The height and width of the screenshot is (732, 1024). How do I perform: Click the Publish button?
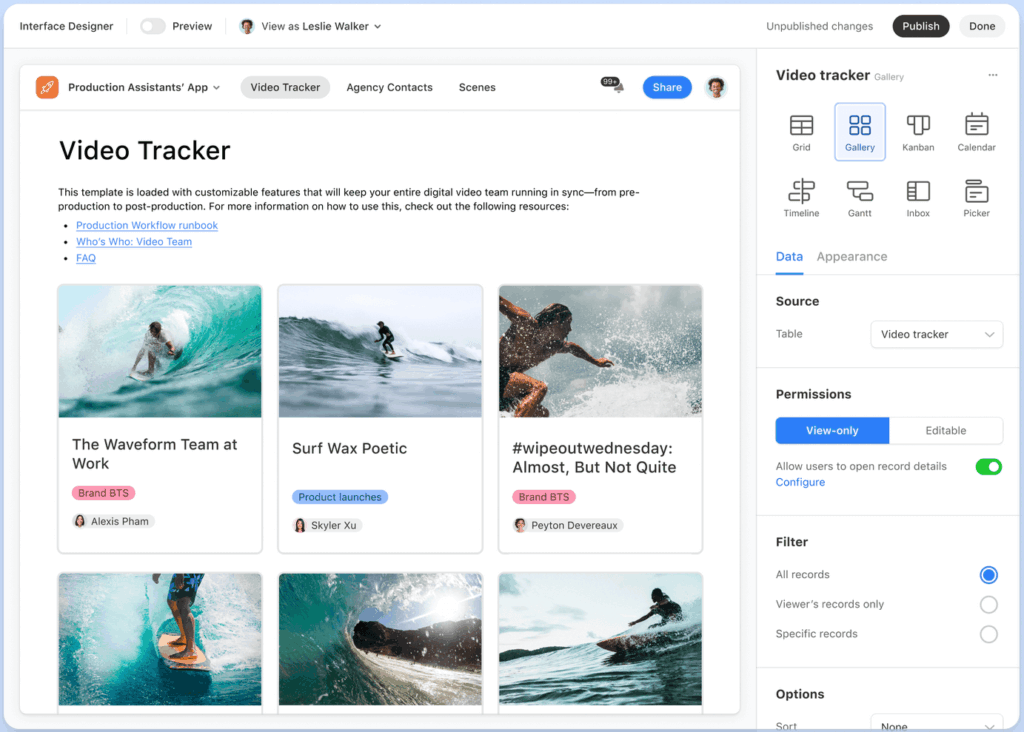tap(920, 26)
